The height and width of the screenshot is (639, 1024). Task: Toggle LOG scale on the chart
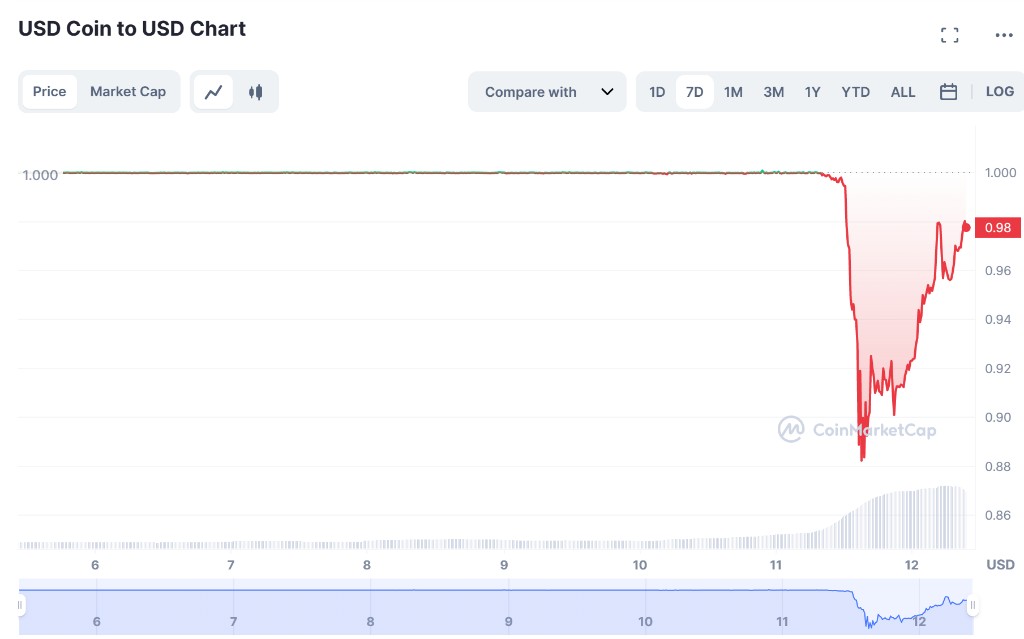coord(999,92)
